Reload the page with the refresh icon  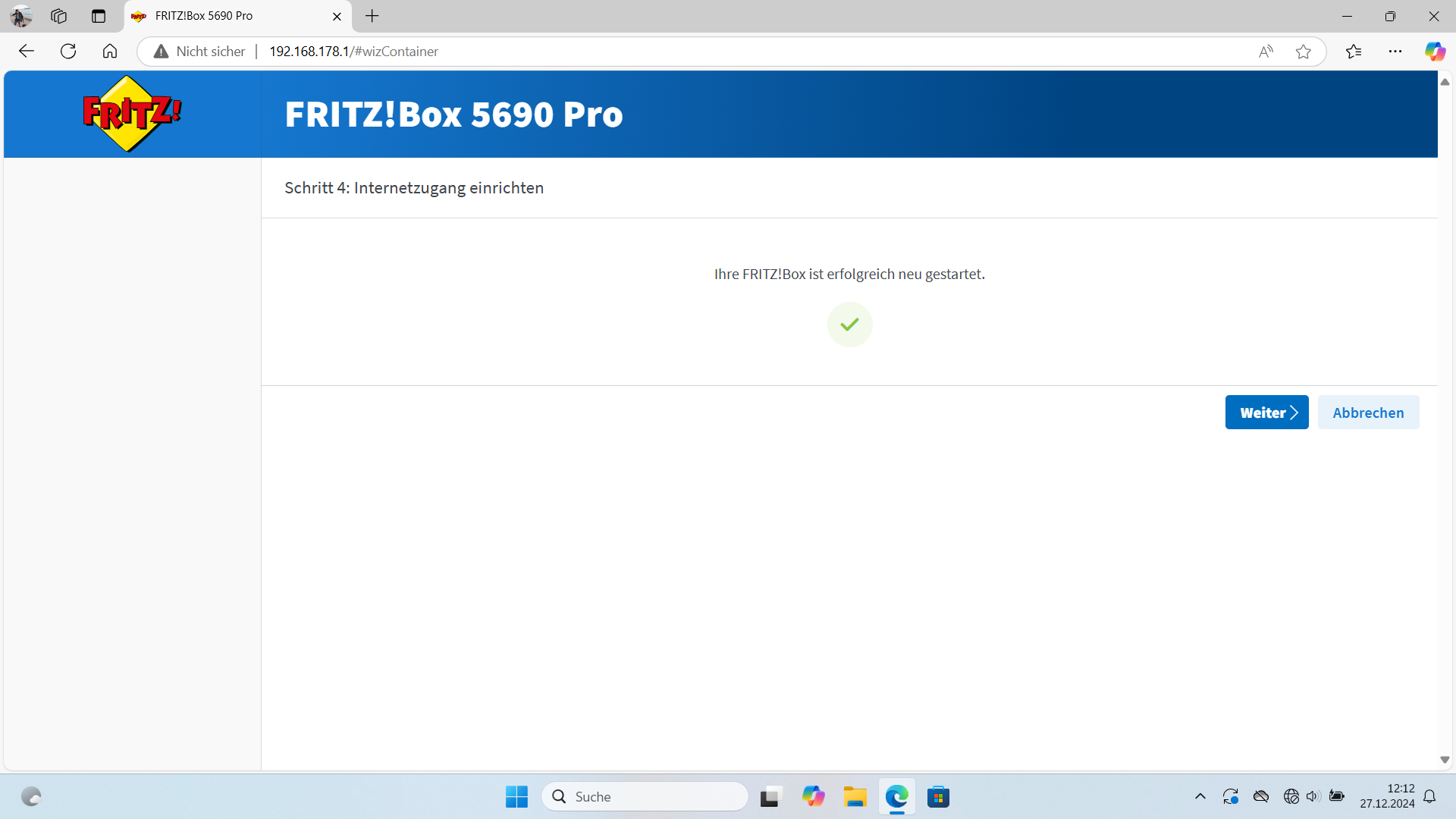[68, 51]
